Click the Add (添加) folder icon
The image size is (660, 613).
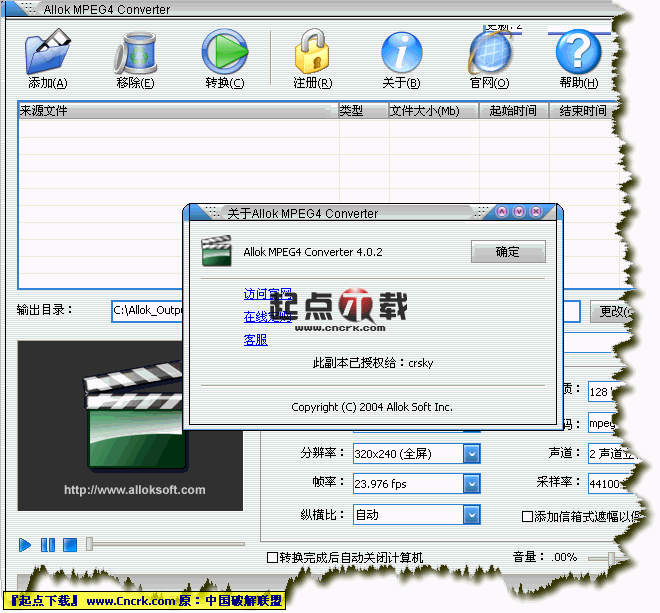pos(48,51)
